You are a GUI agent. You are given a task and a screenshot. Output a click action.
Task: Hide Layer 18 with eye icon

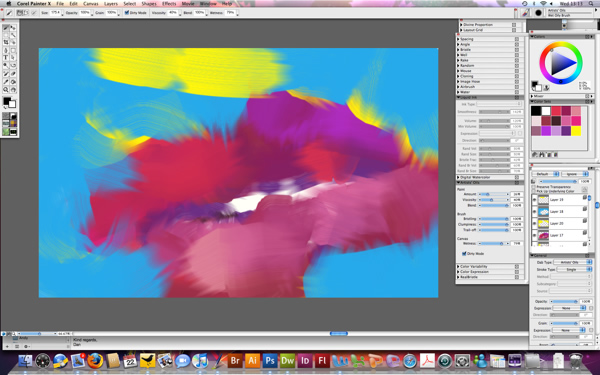click(x=535, y=211)
